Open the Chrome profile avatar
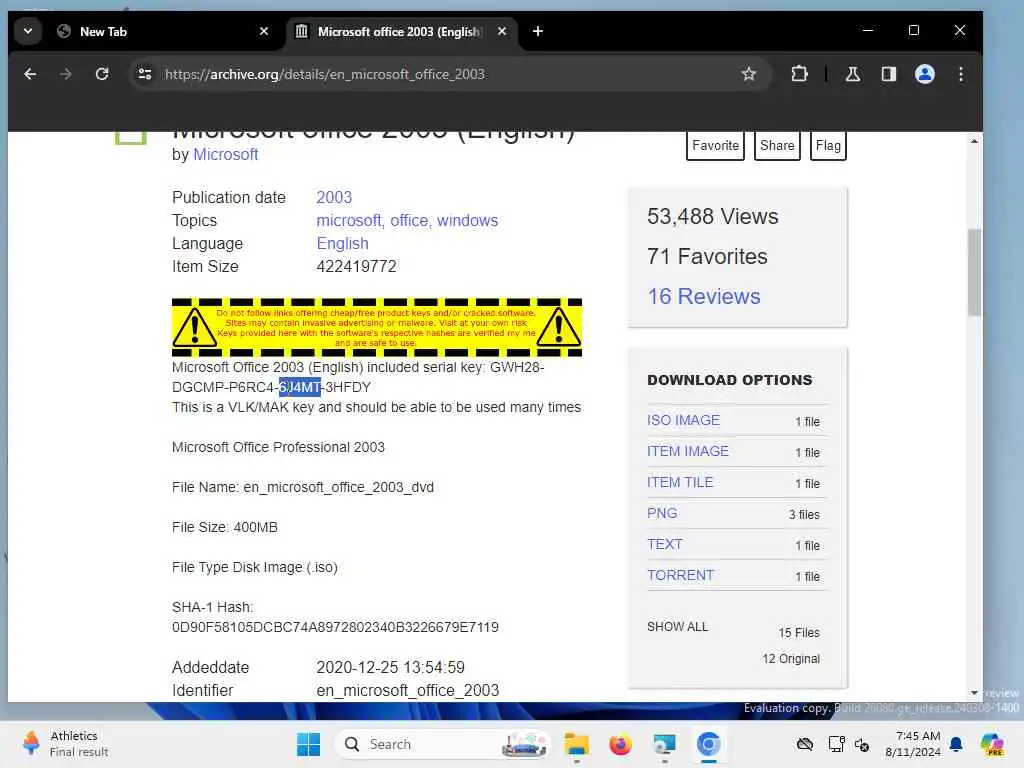Viewport: 1024px width, 768px height. coord(925,74)
